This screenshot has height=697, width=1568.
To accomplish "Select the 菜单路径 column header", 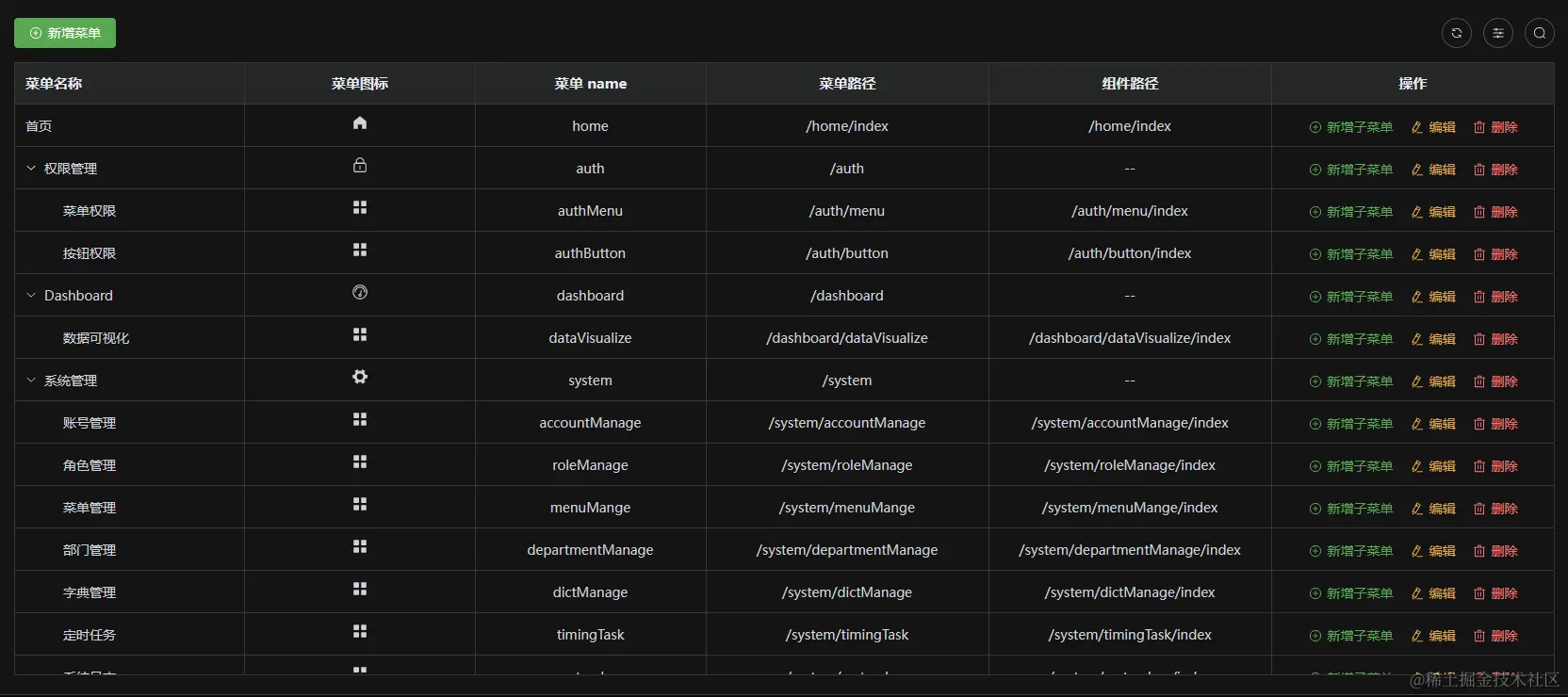I will pyautogui.click(x=847, y=84).
